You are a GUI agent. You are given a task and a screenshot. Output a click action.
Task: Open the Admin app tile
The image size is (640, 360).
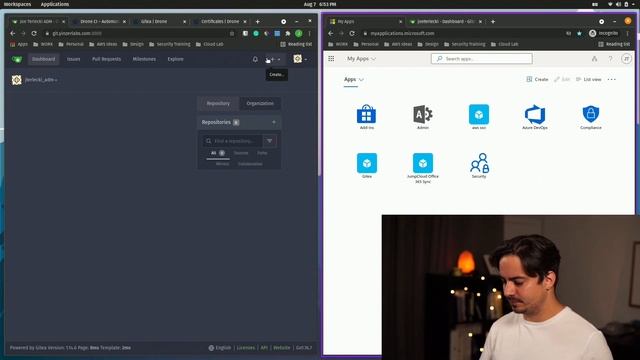click(x=422, y=117)
